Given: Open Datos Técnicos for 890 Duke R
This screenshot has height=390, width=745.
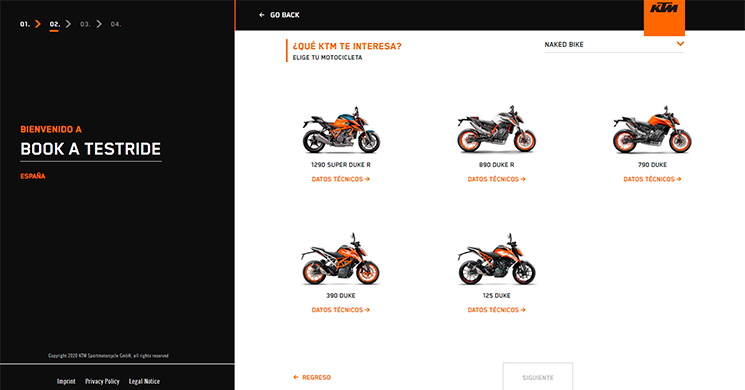Looking at the screenshot, I should pos(497,180).
